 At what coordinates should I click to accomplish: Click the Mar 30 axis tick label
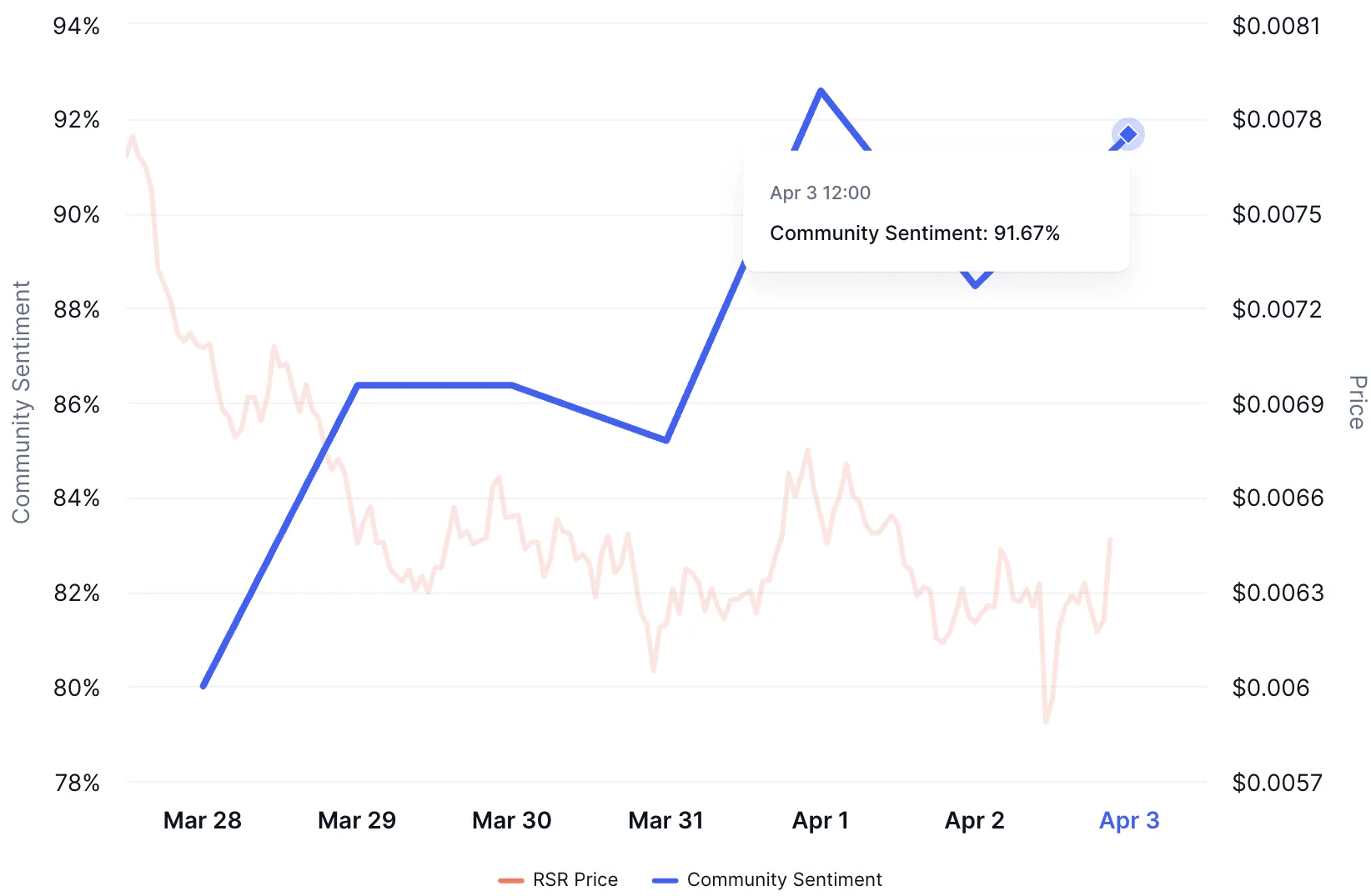tap(511, 820)
